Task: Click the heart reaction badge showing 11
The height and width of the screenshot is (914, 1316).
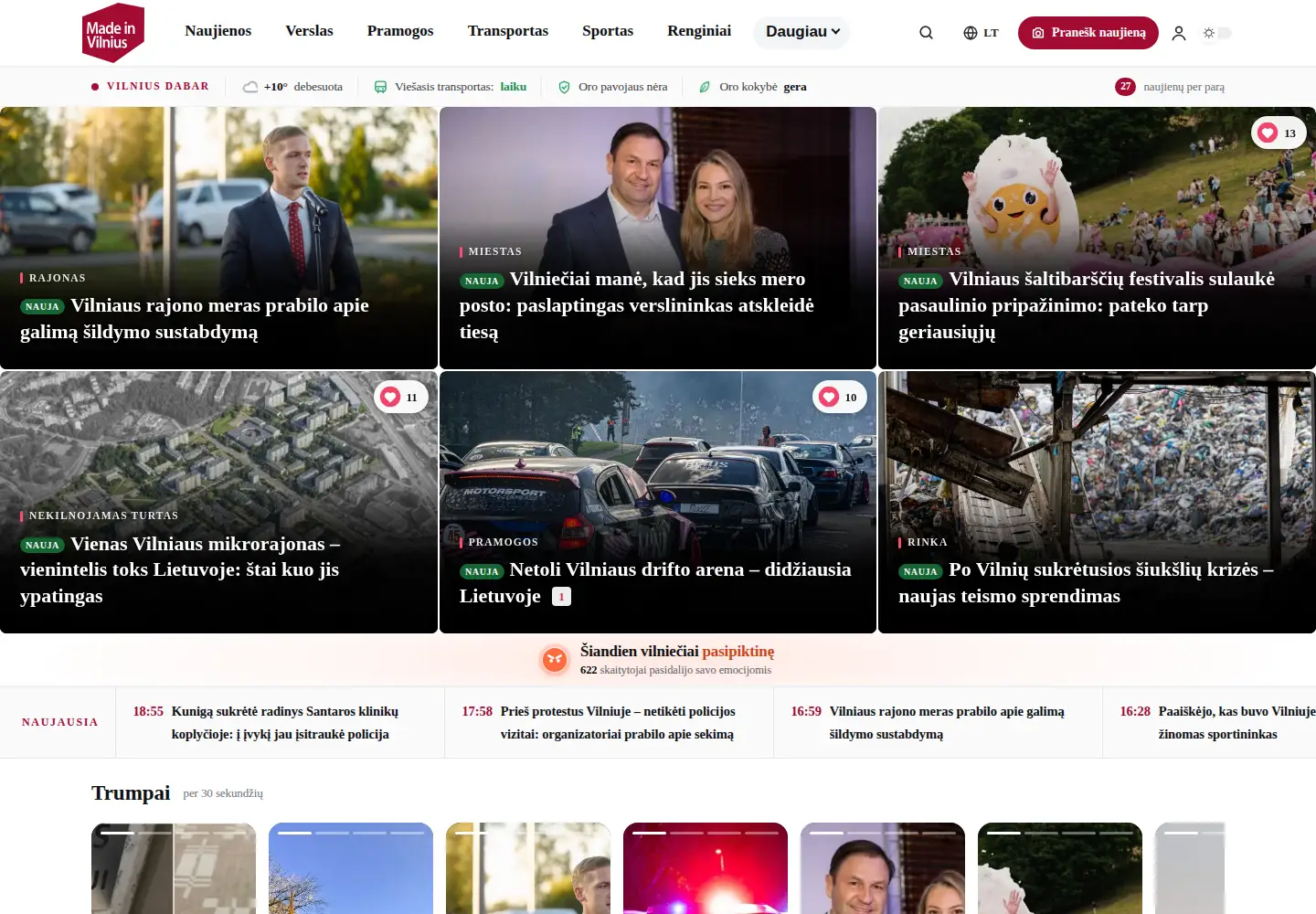Action: pos(401,398)
